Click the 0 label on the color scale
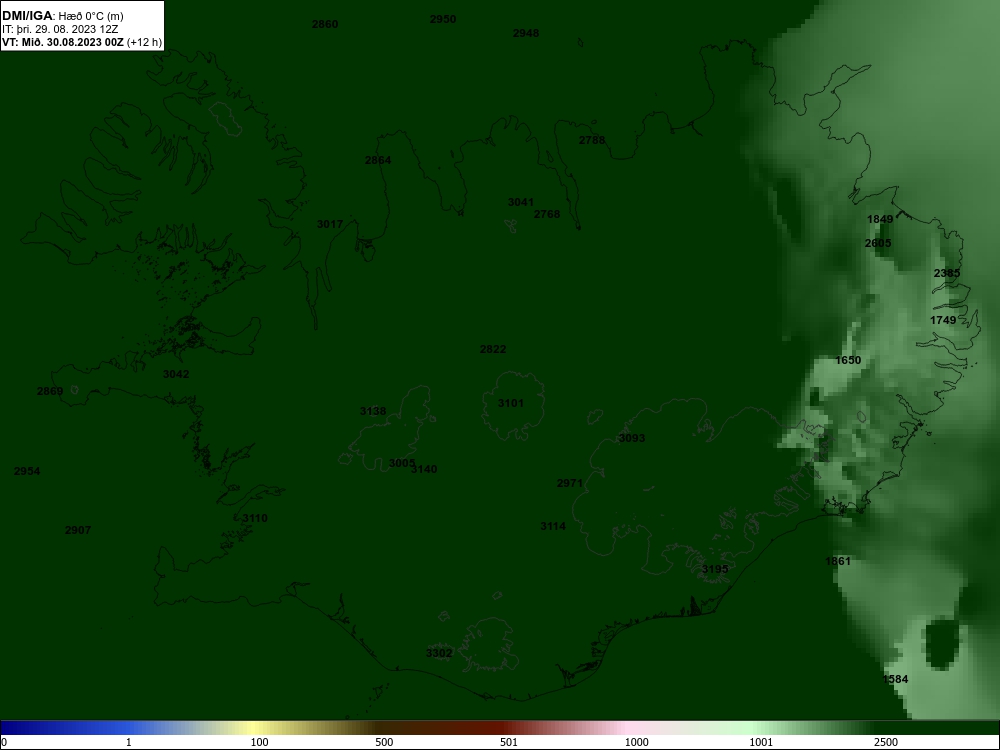Image resolution: width=1000 pixels, height=750 pixels. [x=4, y=742]
